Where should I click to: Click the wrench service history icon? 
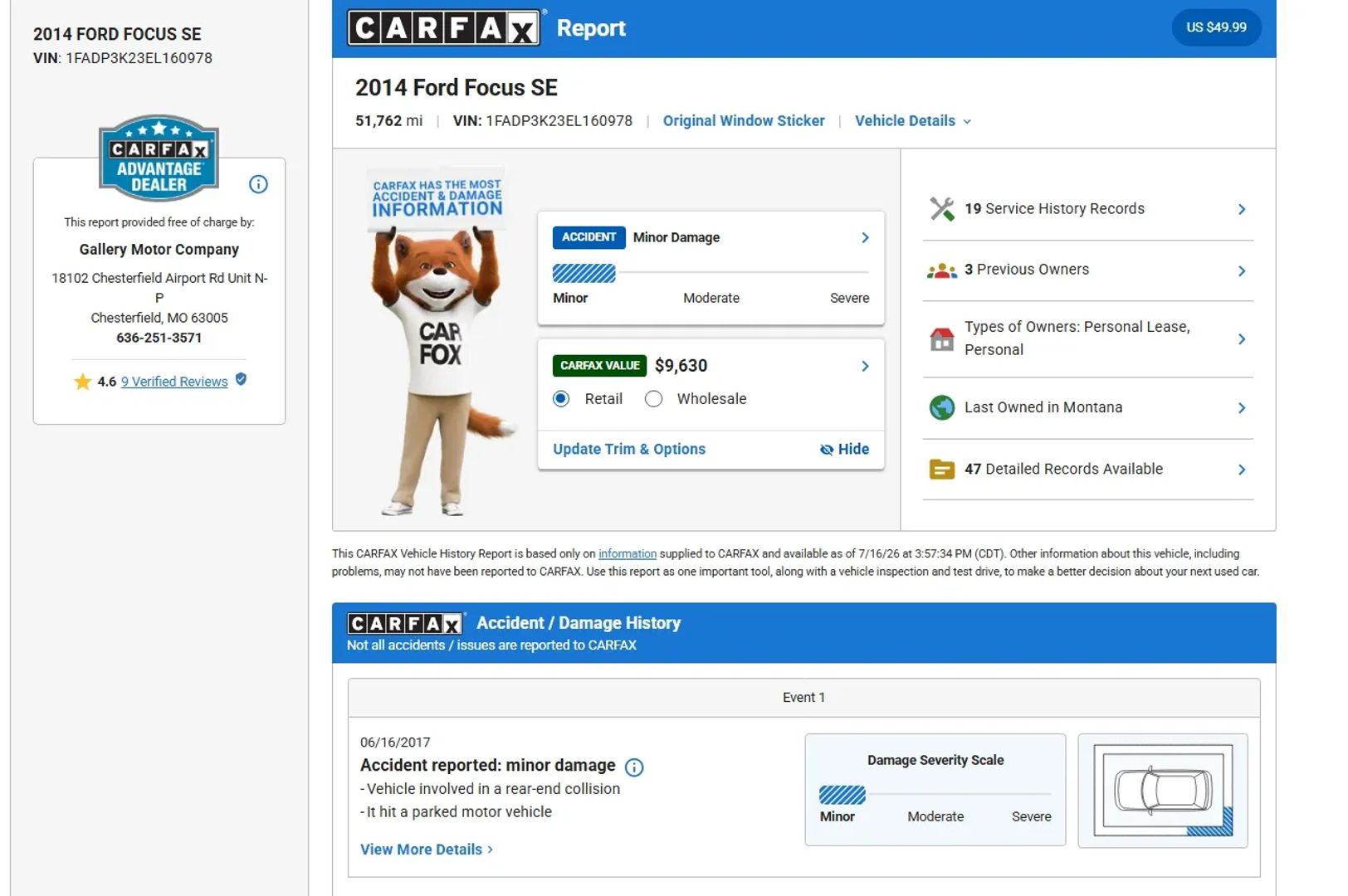(x=942, y=209)
